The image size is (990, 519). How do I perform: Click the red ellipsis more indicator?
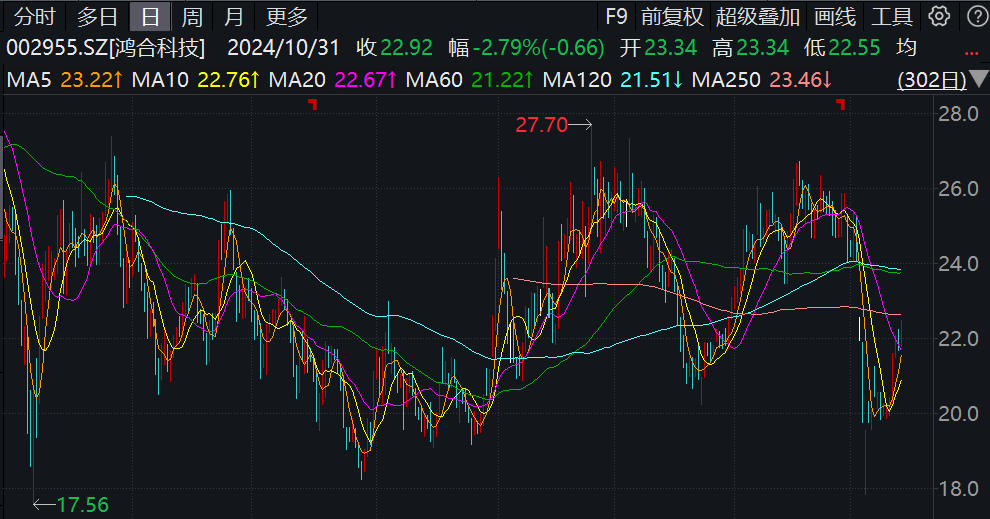972,52
